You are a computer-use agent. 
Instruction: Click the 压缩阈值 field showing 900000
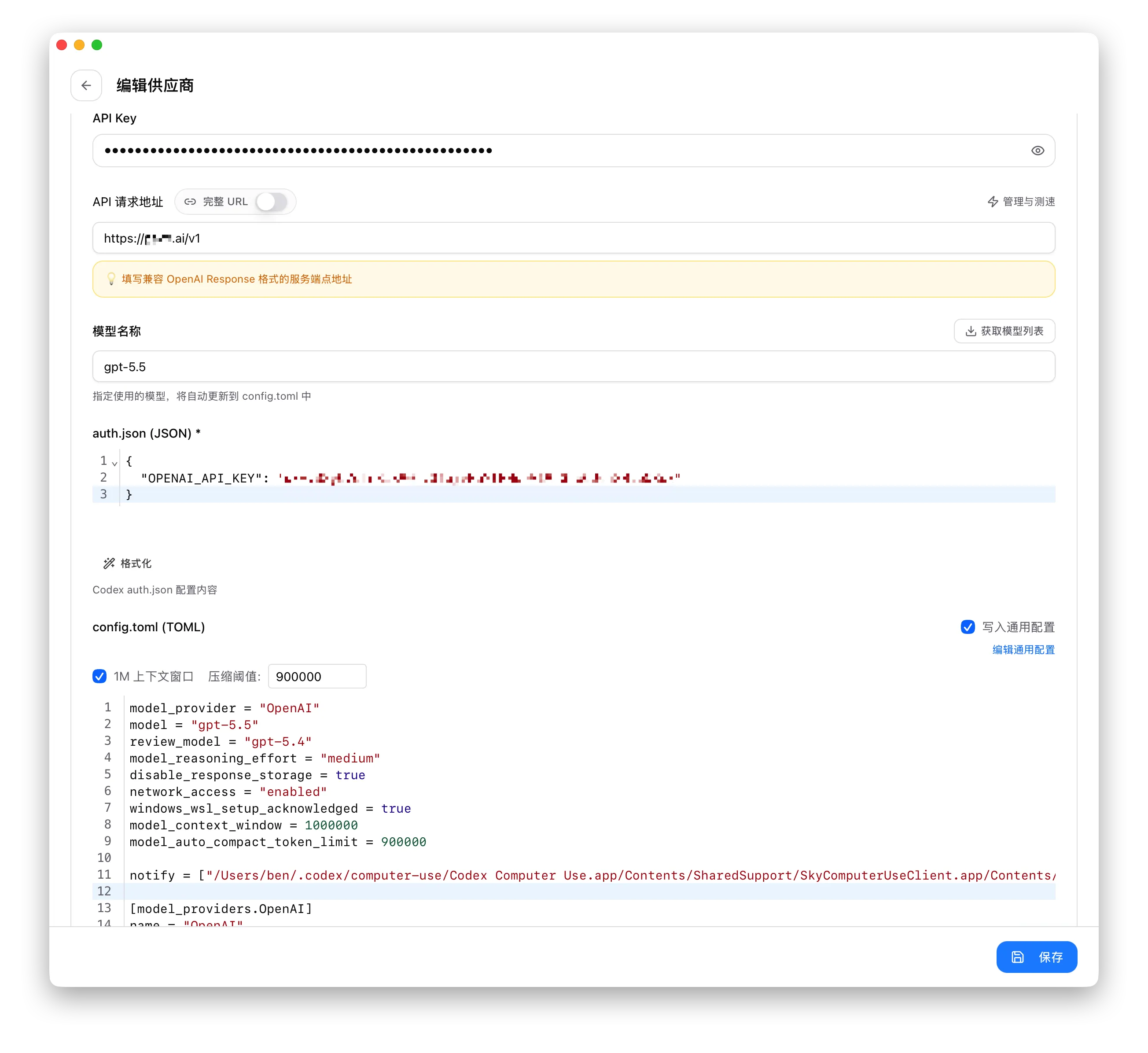317,676
